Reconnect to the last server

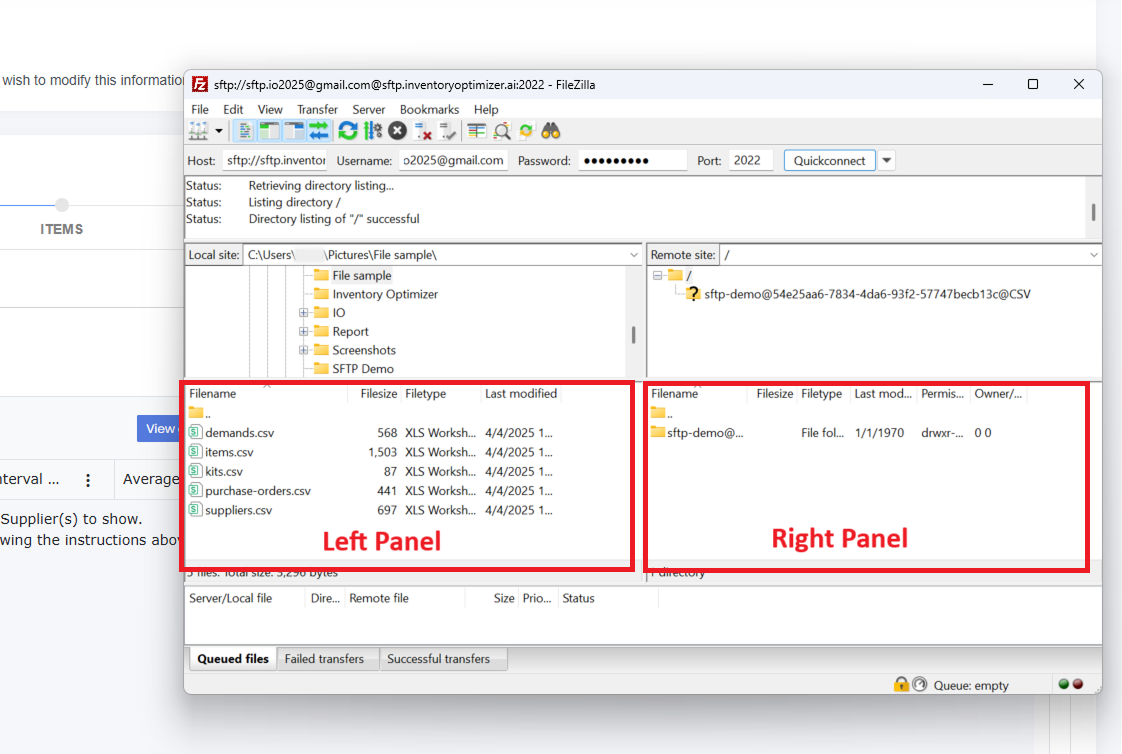pos(447,131)
